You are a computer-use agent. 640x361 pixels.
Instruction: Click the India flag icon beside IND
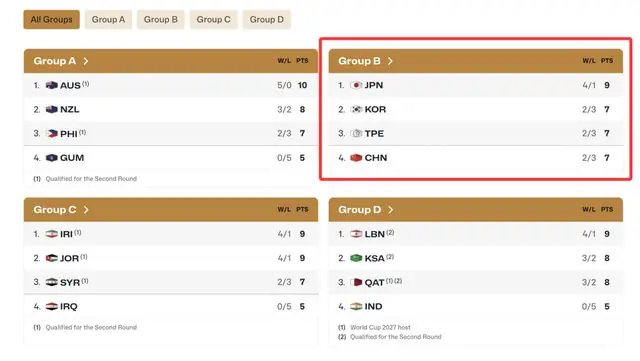coord(356,306)
